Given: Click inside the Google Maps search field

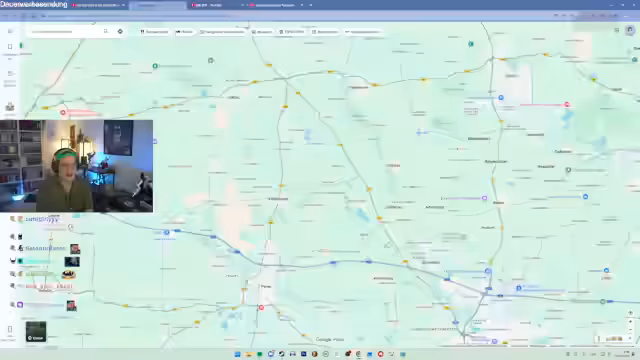Looking at the screenshot, I should (x=65, y=31).
